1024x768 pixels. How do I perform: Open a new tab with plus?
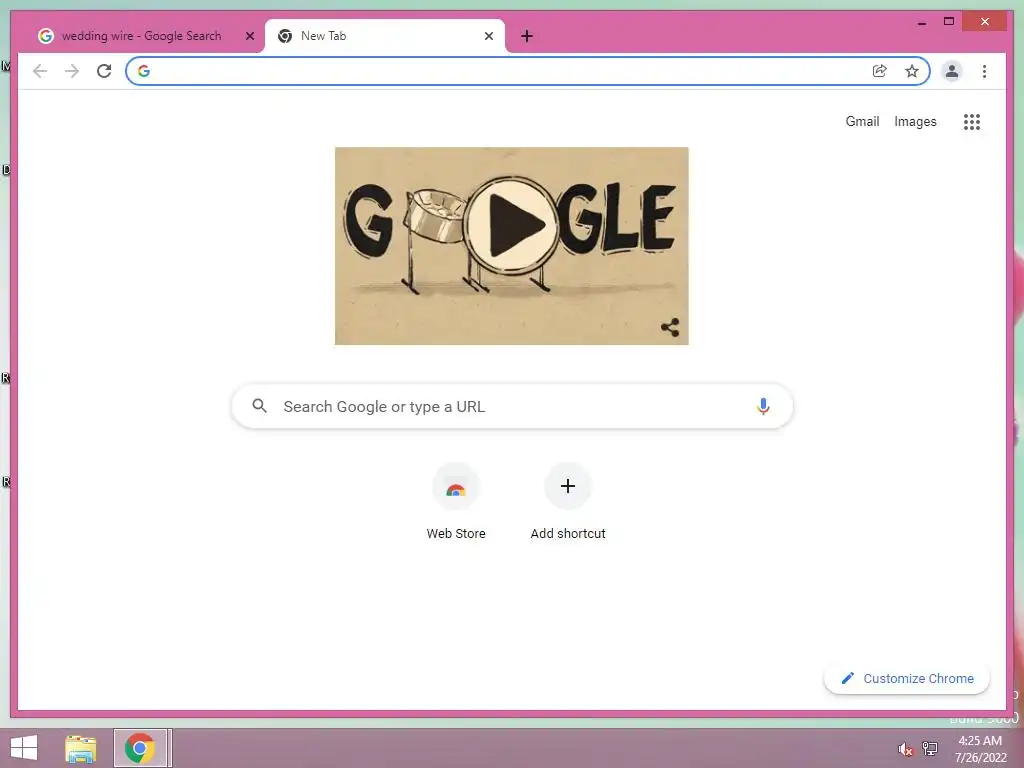coord(527,36)
